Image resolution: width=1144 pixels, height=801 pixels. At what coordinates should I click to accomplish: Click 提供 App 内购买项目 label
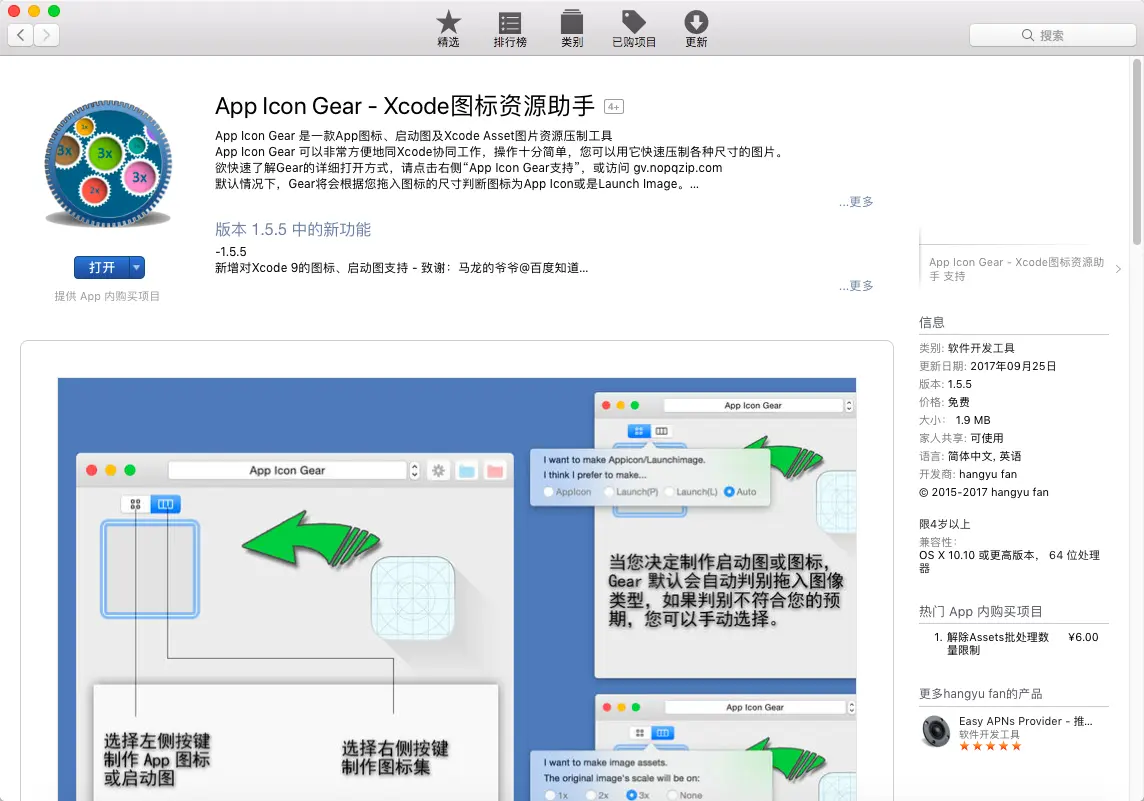(107, 296)
